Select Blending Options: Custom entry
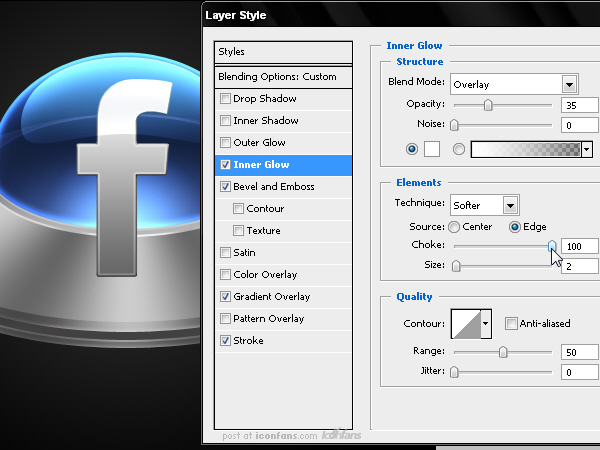The height and width of the screenshot is (450, 600). pos(283,77)
